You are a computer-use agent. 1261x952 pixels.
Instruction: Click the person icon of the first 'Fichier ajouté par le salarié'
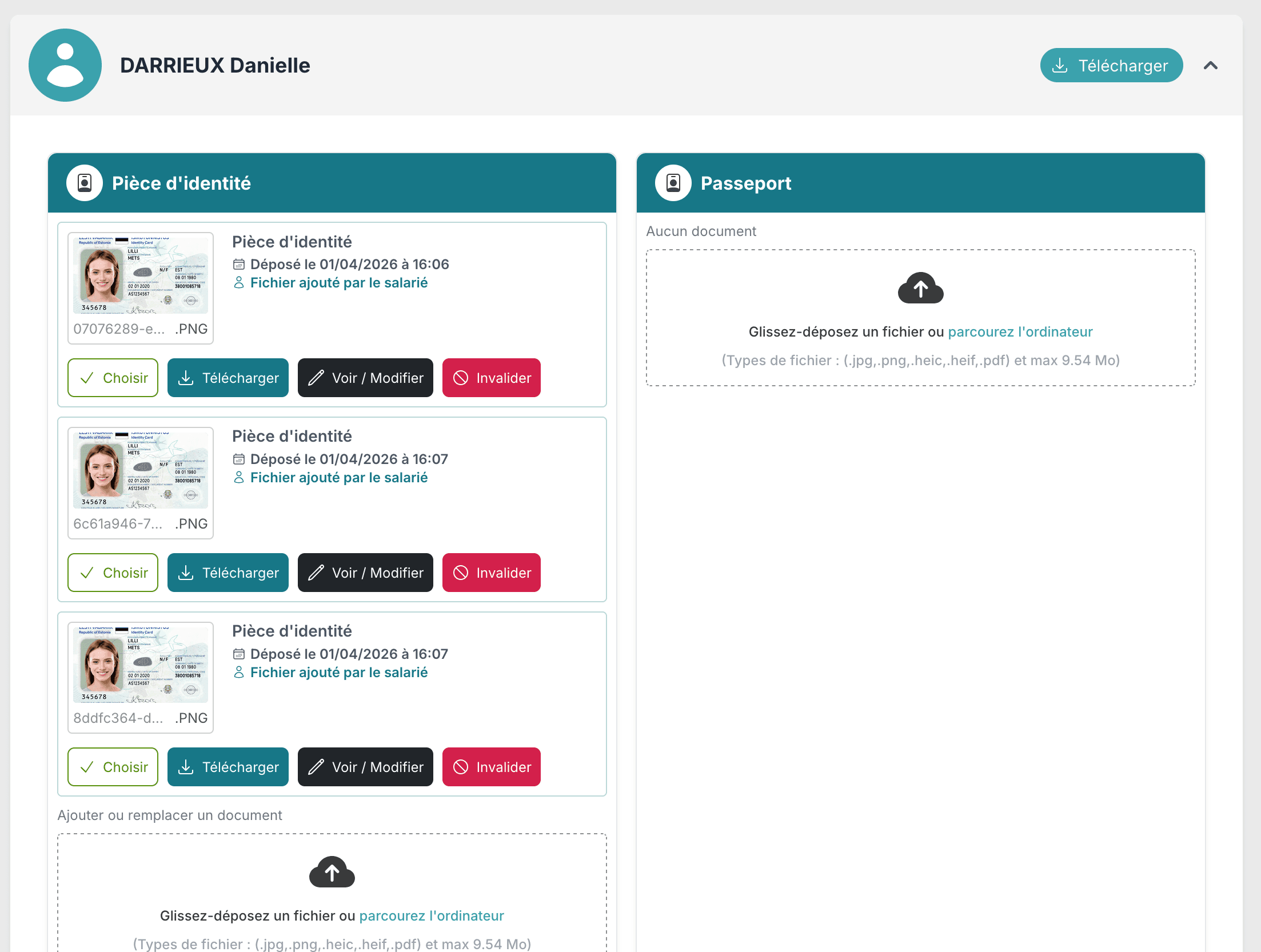(x=239, y=283)
